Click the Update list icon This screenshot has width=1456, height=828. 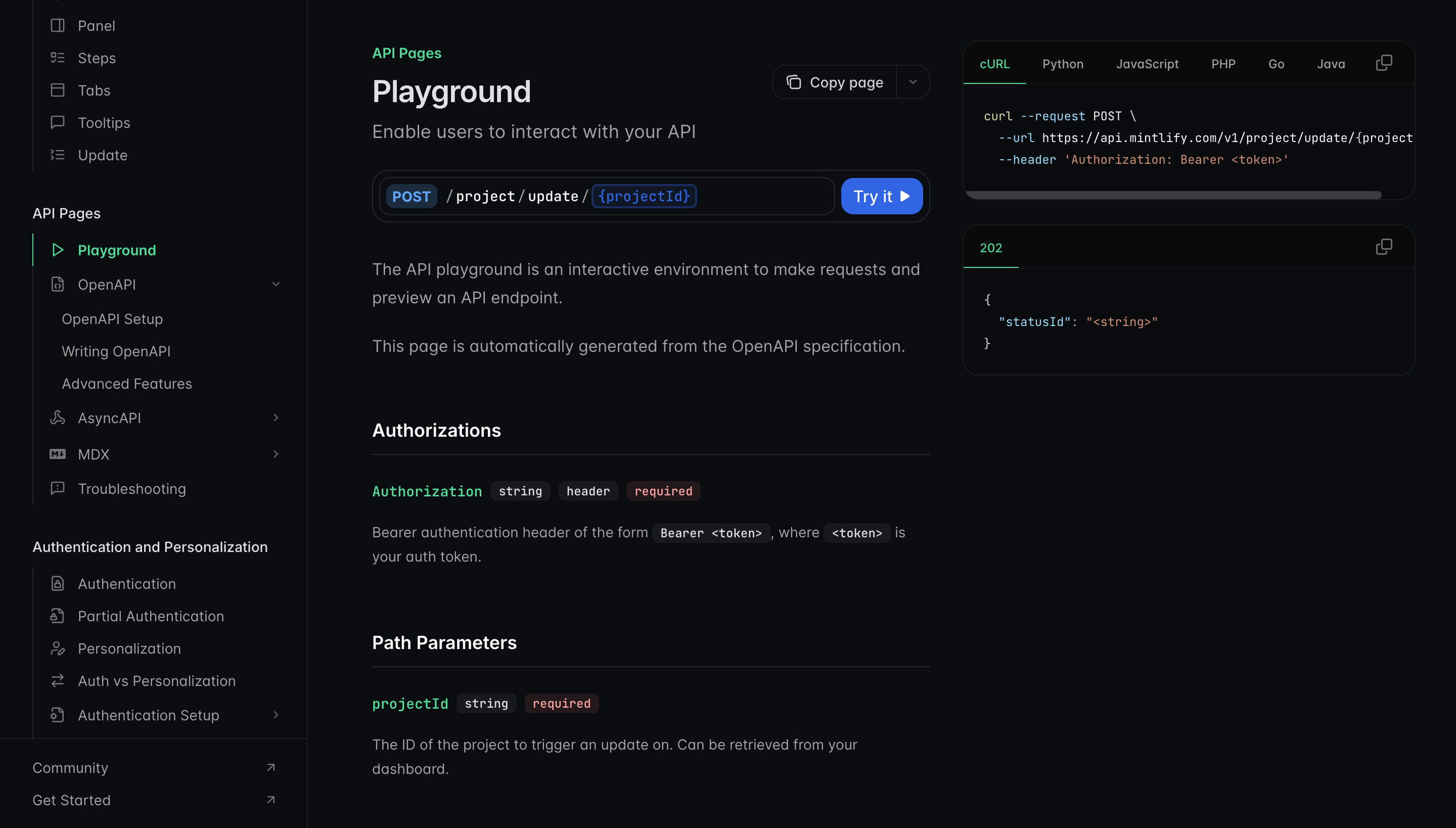(x=58, y=155)
